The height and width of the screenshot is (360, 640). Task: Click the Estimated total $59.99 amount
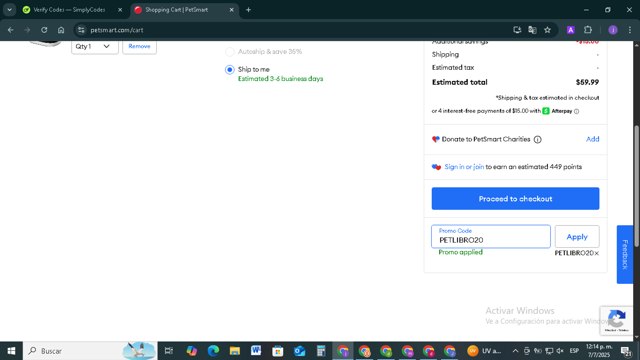click(x=587, y=82)
